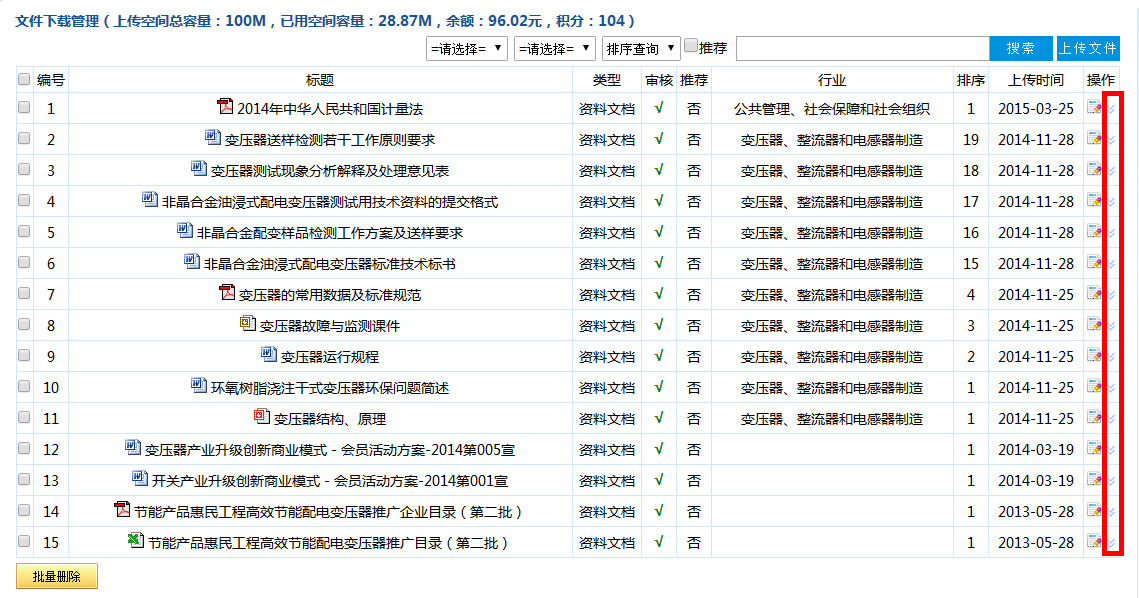Screen dimensions: 1139x598
Task: Click the double-chevron icon in row 15
Action: tap(1111, 543)
